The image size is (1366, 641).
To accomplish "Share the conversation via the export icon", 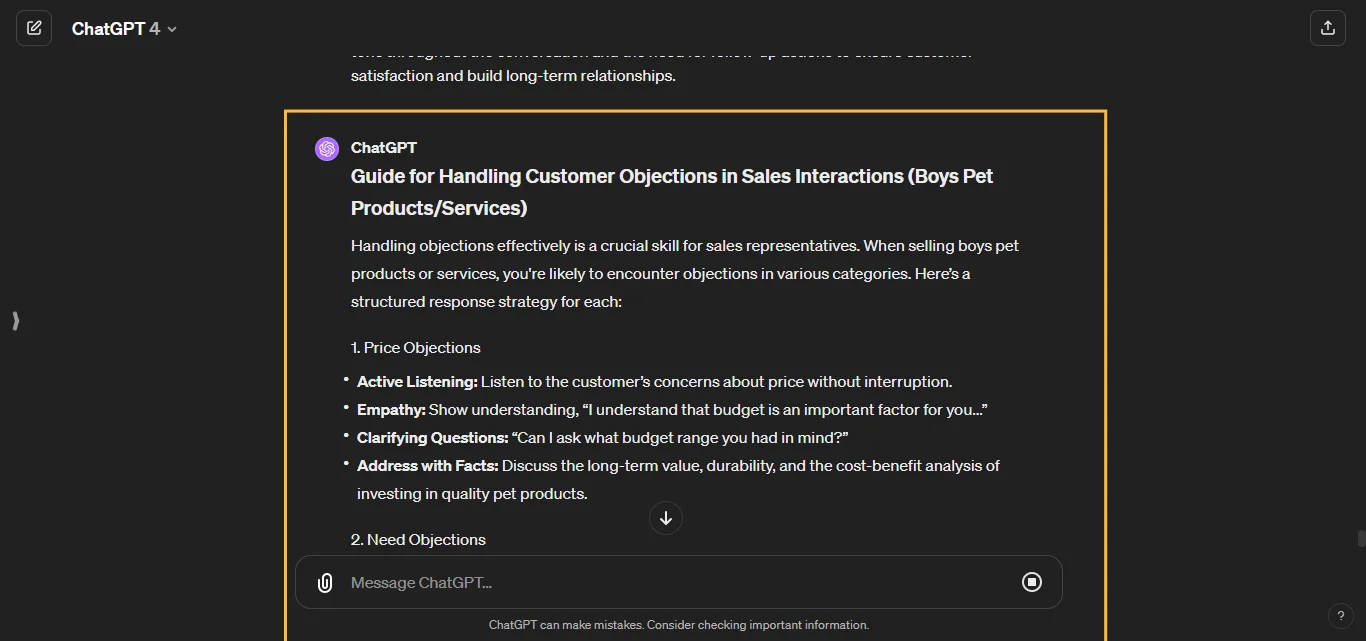I will pos(1327,27).
